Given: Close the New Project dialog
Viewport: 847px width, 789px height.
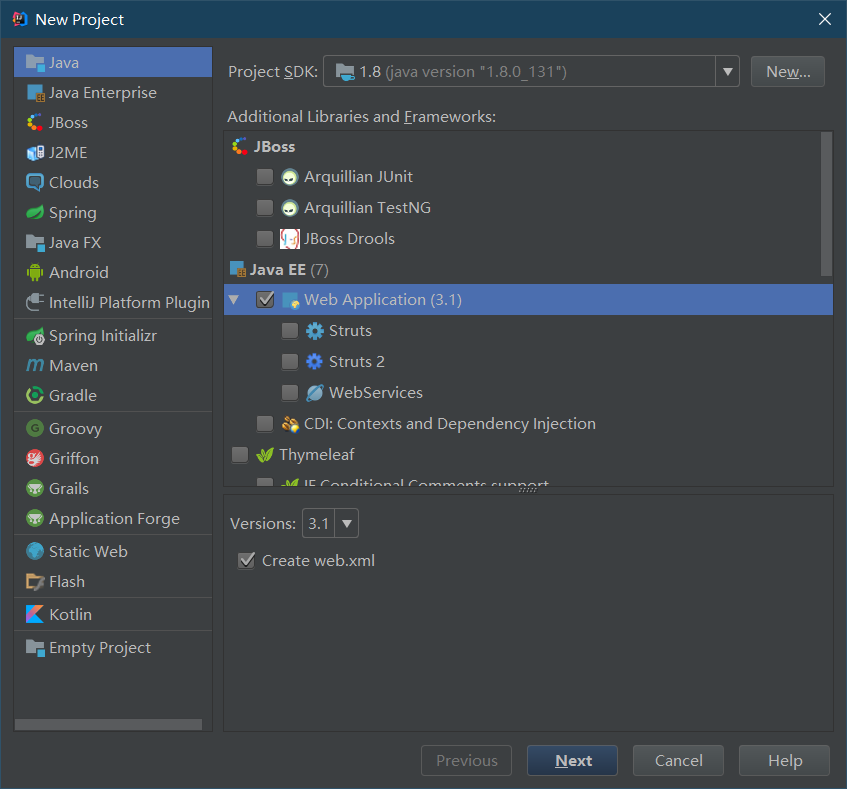Looking at the screenshot, I should 824,19.
